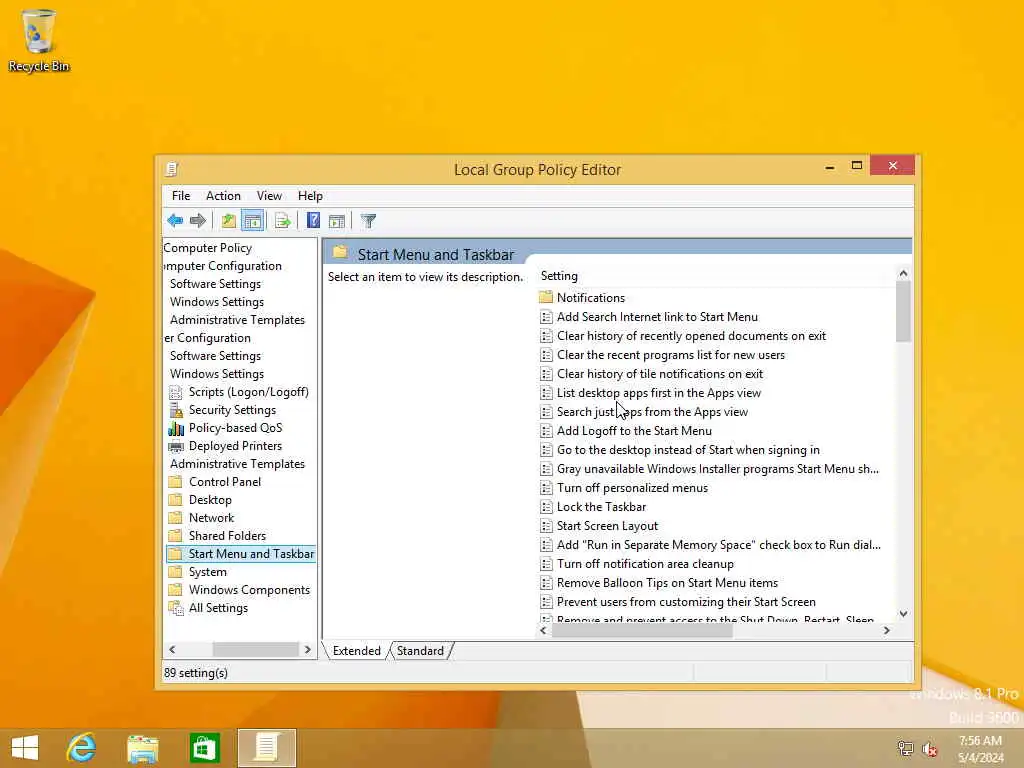The width and height of the screenshot is (1024, 768).
Task: Click the settings list horizontal scroll right arrow
Action: pos(886,630)
